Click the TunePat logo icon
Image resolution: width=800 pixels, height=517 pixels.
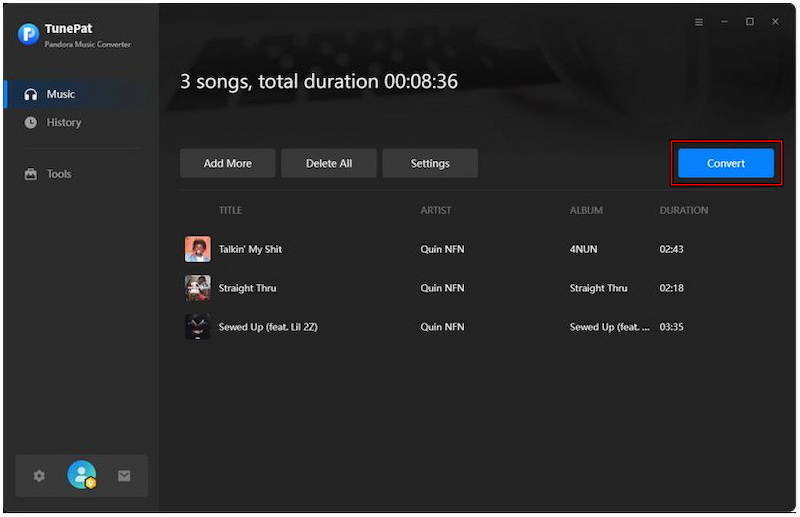28,34
